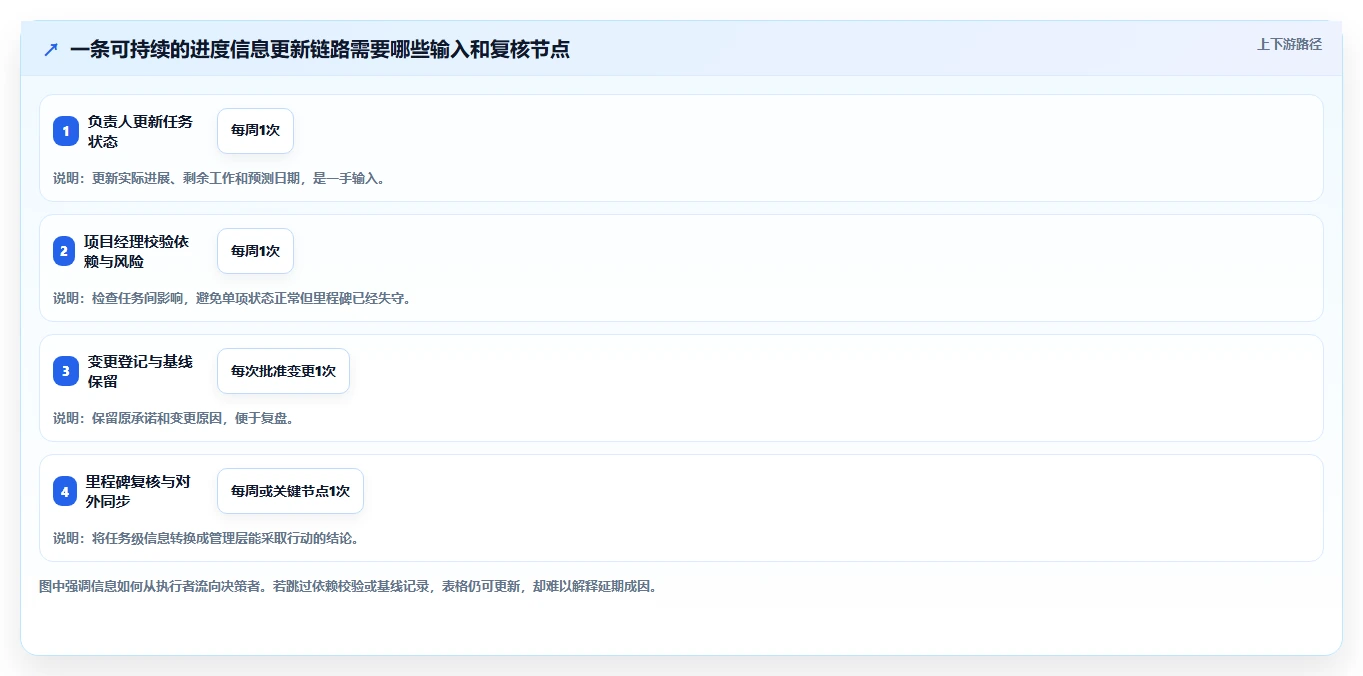1363x676 pixels.
Task: Select the step title 里程碑复核与对外同步
Action: [138, 491]
